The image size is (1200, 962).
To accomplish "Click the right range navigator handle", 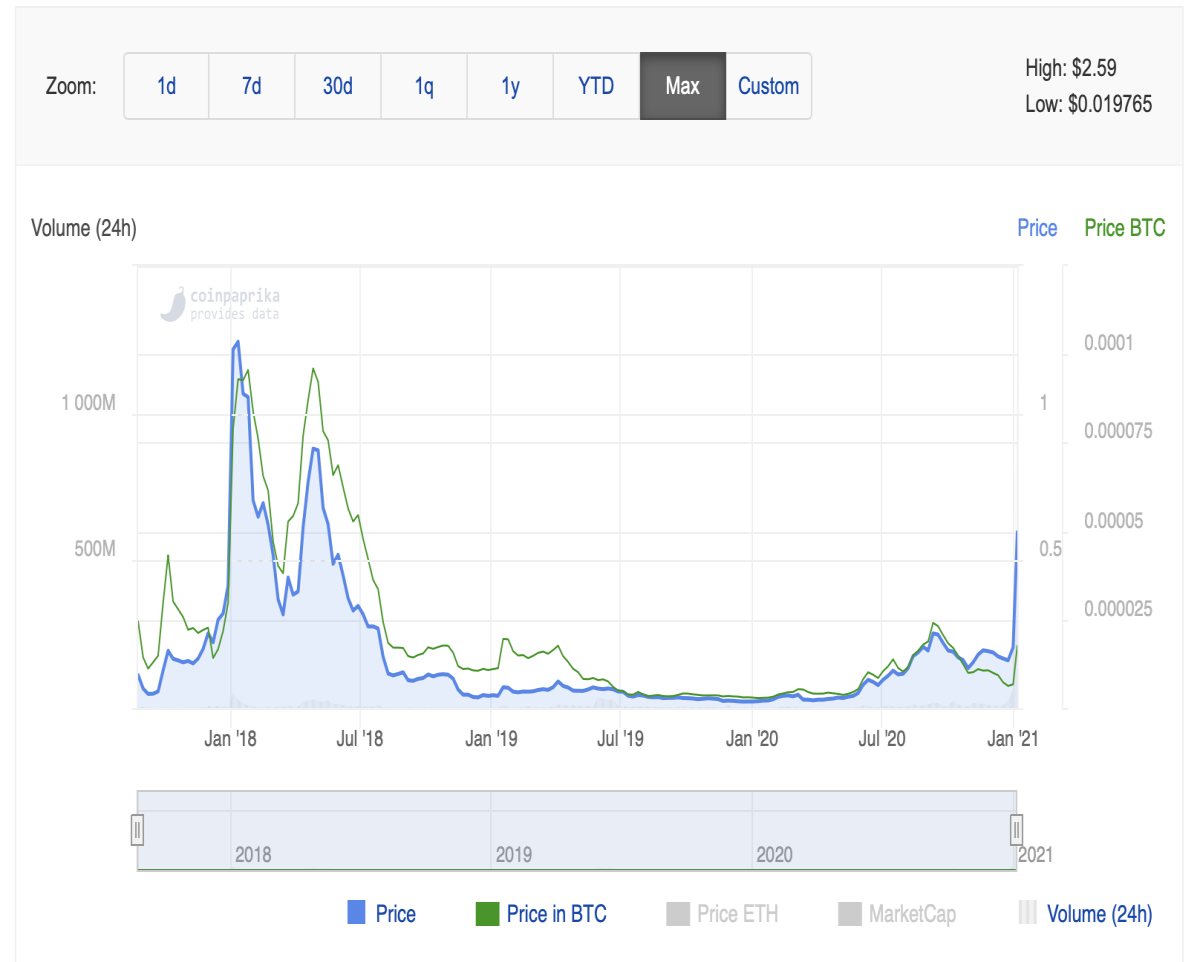I will tap(1016, 830).
